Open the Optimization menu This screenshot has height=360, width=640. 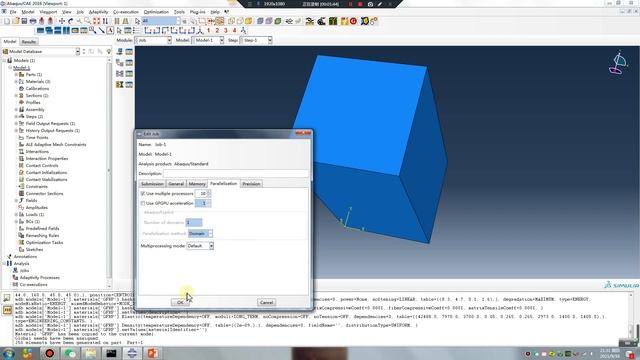click(156, 12)
